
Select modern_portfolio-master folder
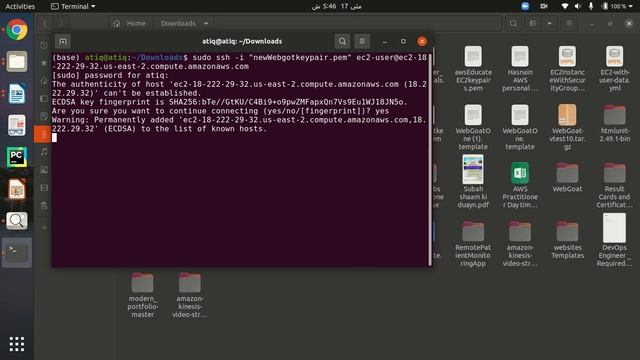click(142, 295)
